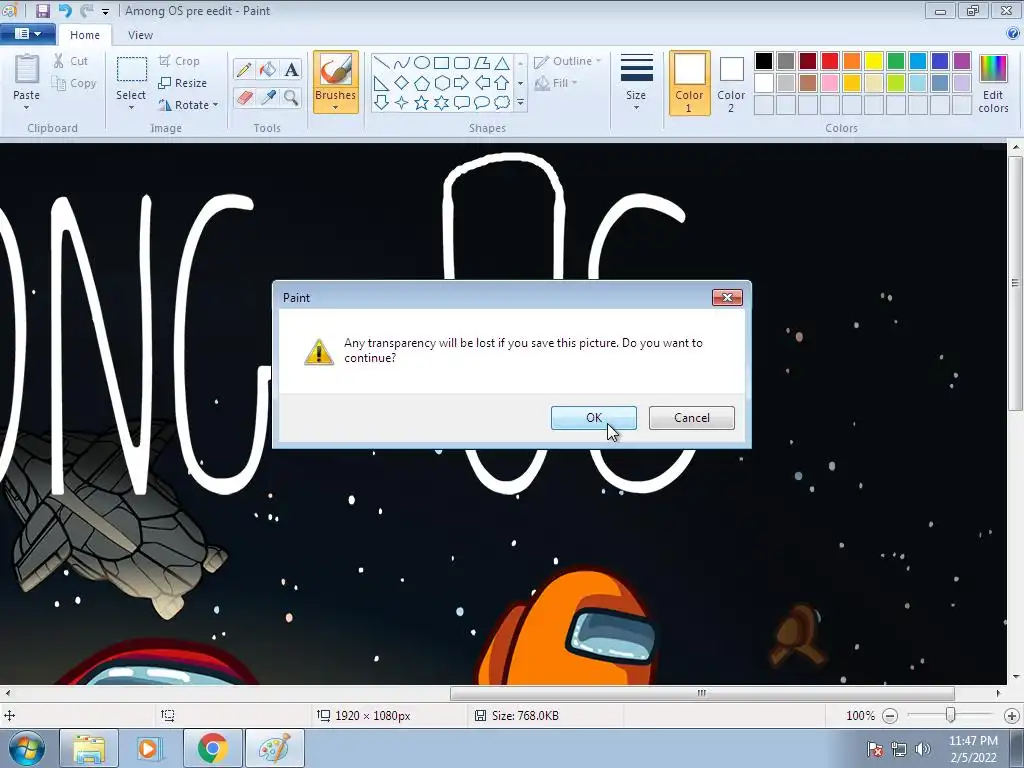This screenshot has width=1024, height=768.
Task: Switch to the View tab
Action: 140,35
